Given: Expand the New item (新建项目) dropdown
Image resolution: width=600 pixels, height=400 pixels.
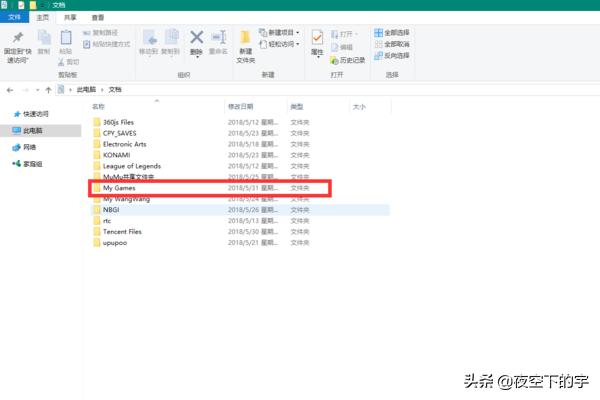Looking at the screenshot, I should pyautogui.click(x=281, y=32).
